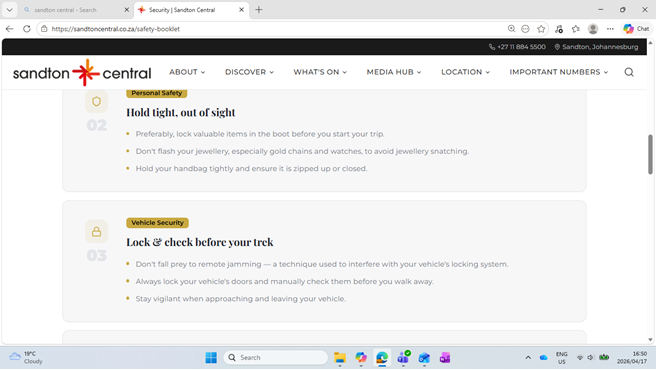This screenshot has width=657, height=370.
Task: Click the Personal Safety tag
Action: (x=157, y=93)
